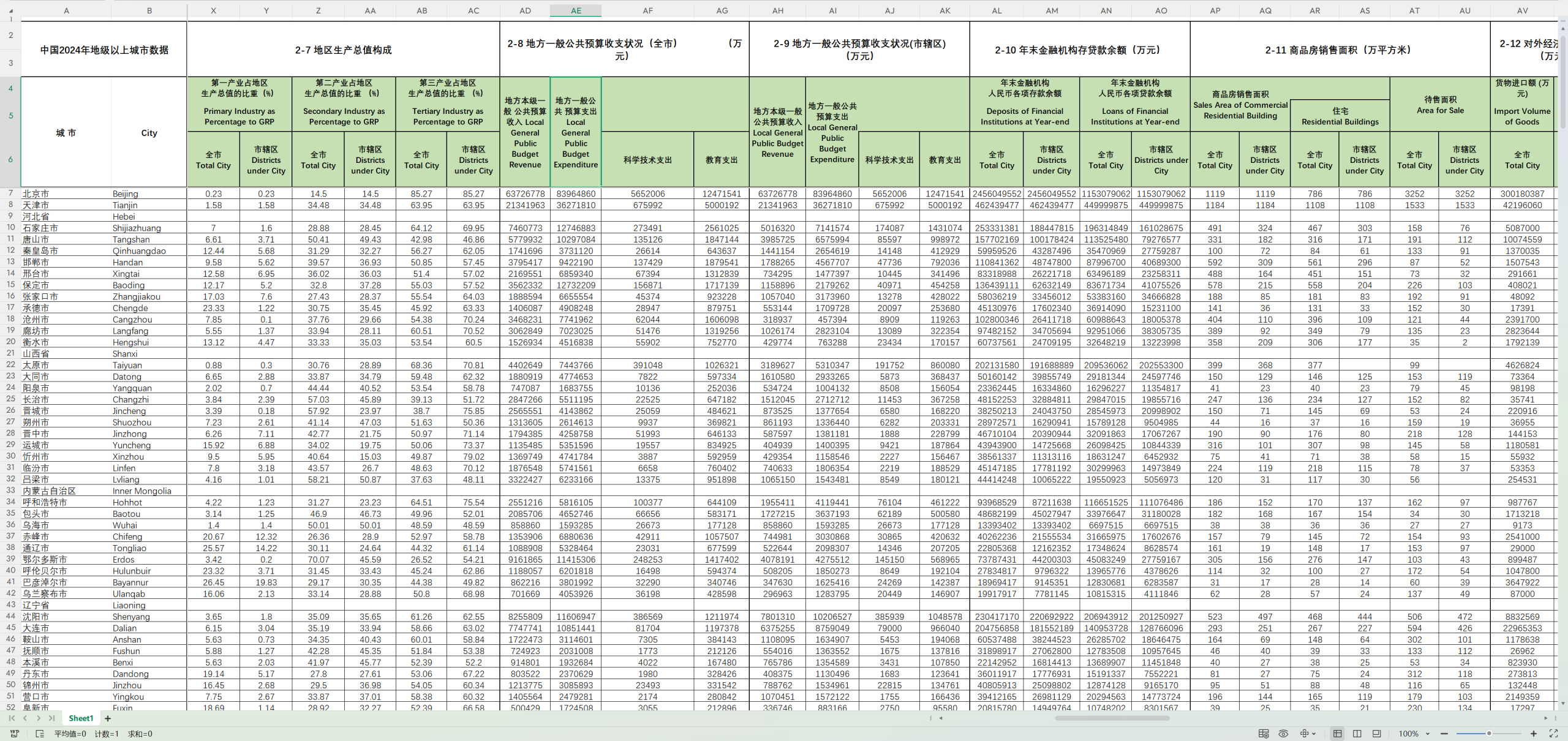Image resolution: width=1568 pixels, height=741 pixels.
Task: Toggle eye protection mode icon
Action: coord(1283,734)
